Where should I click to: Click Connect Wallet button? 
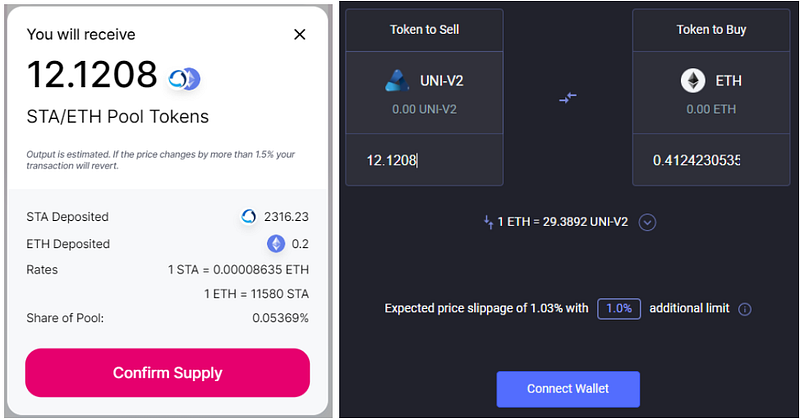pos(568,388)
